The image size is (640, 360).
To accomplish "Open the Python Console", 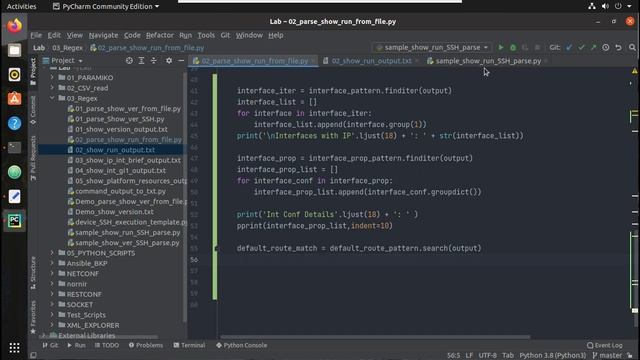I will pyautogui.click(x=241, y=345).
